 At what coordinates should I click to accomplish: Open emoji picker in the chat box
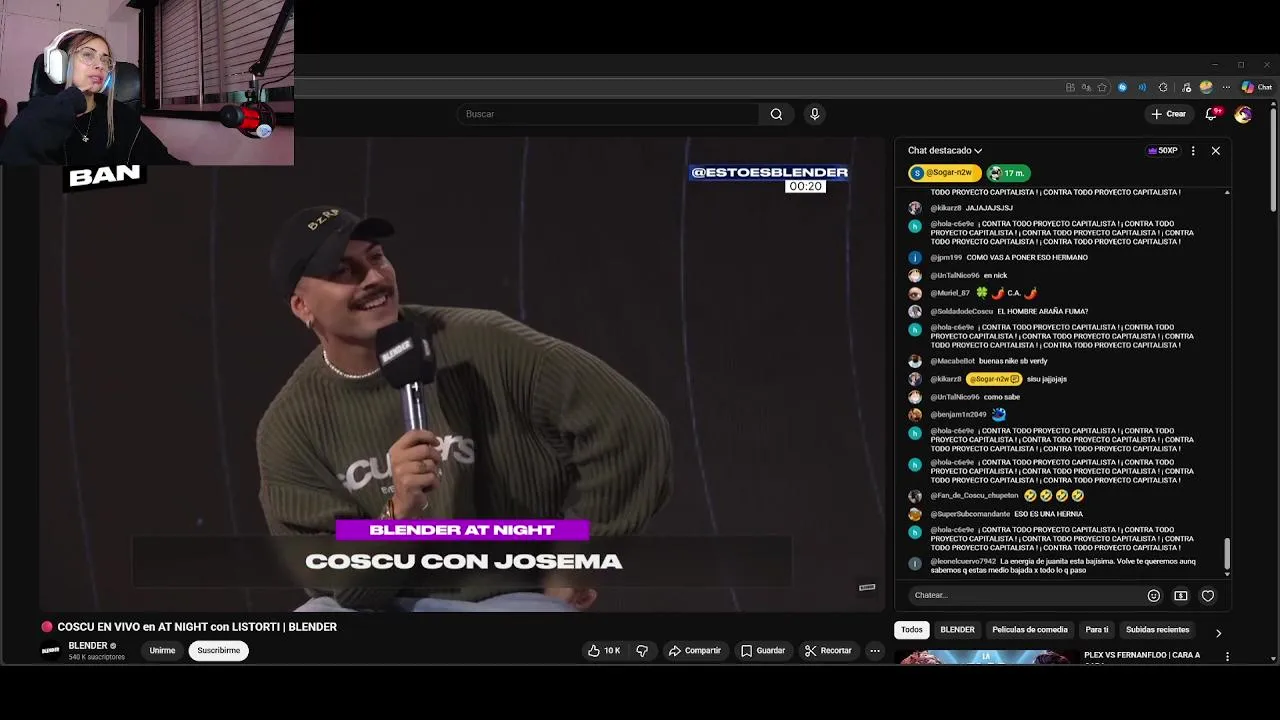pyautogui.click(x=1153, y=595)
